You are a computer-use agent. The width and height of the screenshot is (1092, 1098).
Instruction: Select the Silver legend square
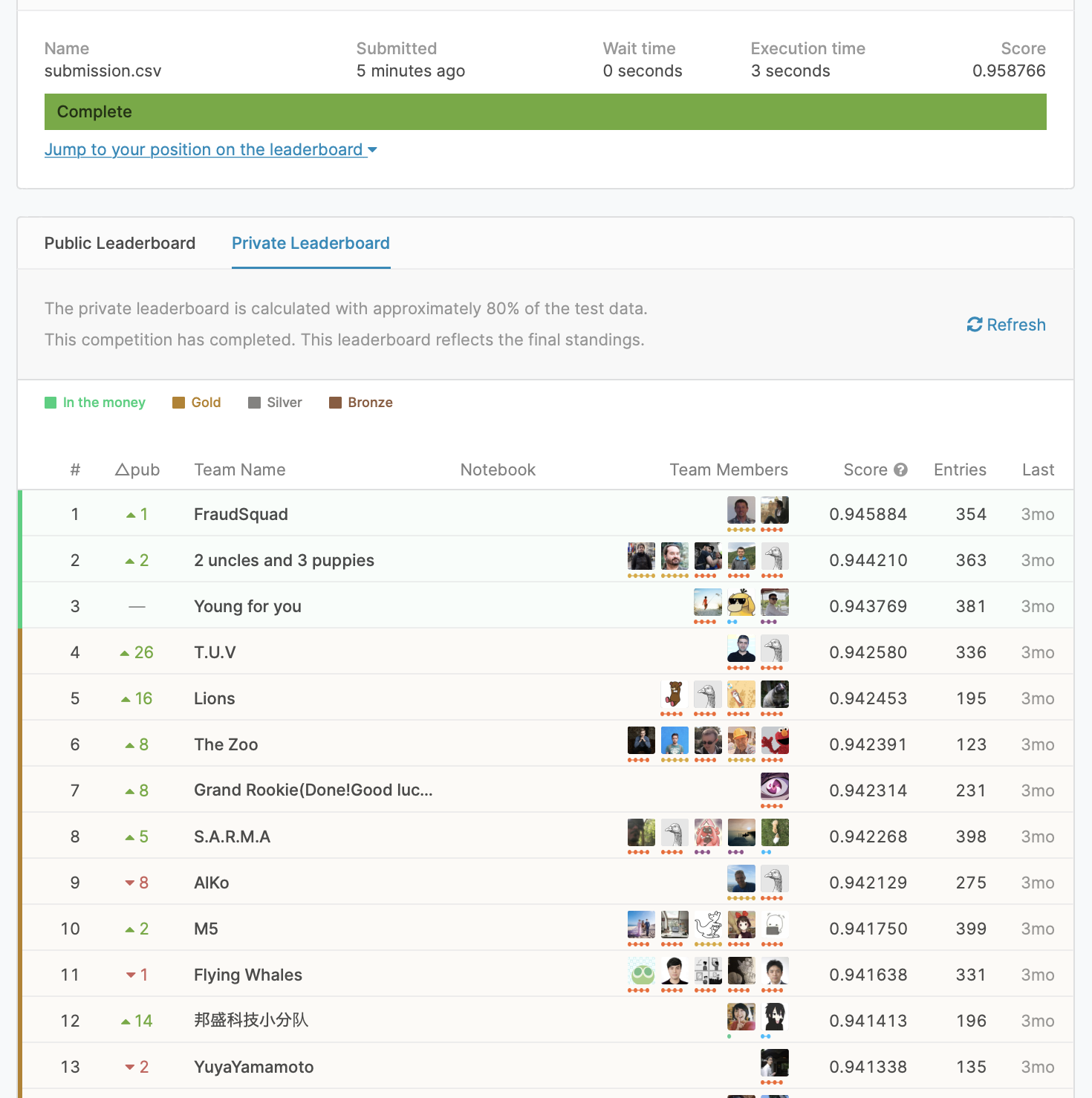[x=255, y=402]
